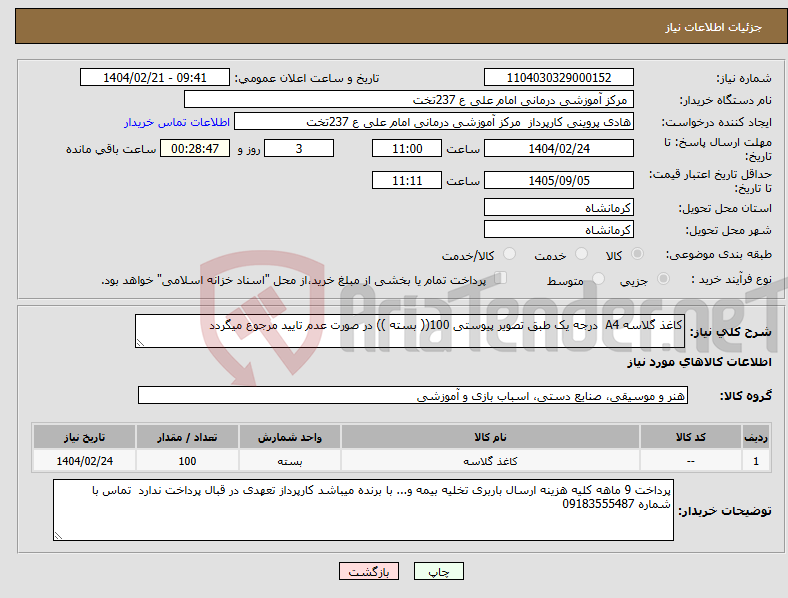Click the request creator field هادی پروینی

[434, 122]
